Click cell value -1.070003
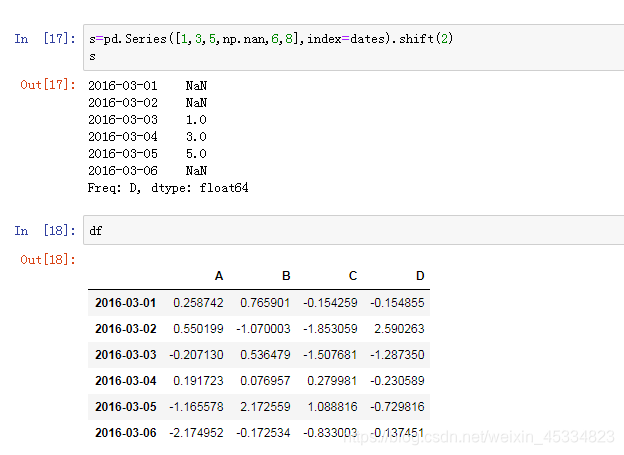624x455 pixels. (263, 329)
